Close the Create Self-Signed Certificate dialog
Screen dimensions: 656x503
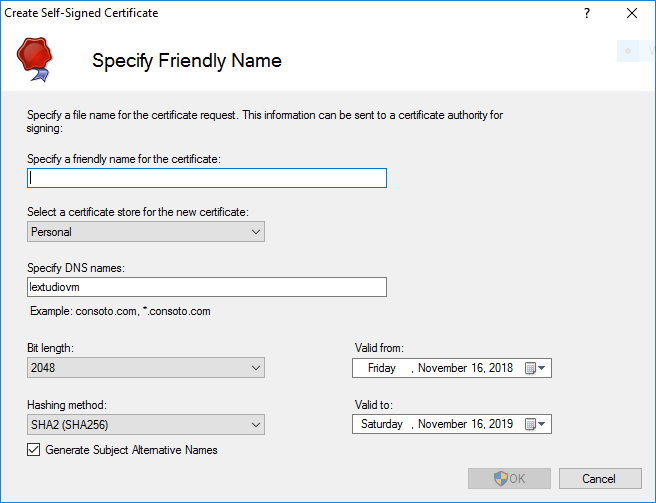pyautogui.click(x=631, y=14)
